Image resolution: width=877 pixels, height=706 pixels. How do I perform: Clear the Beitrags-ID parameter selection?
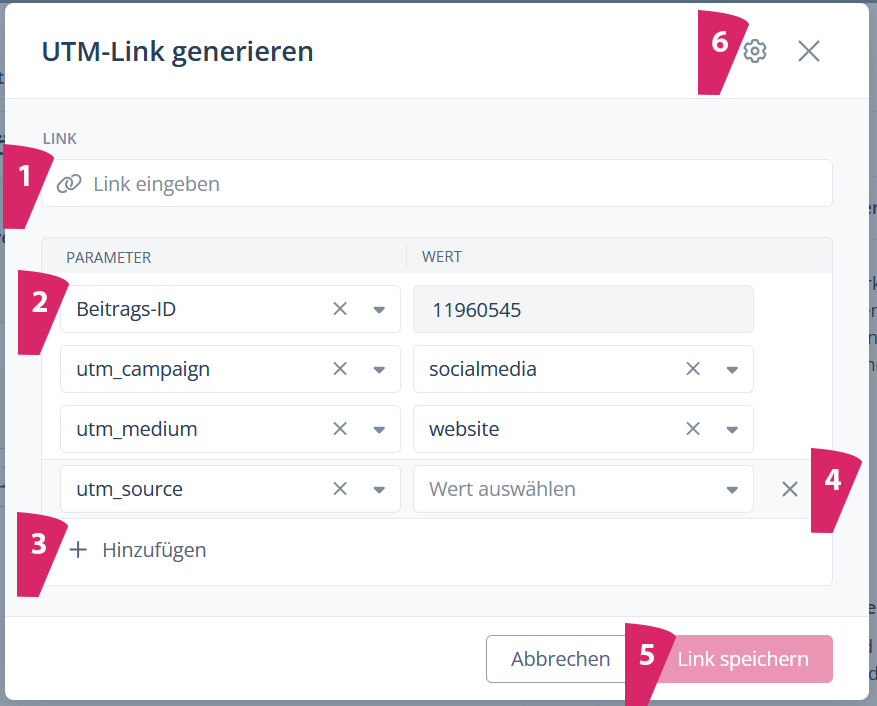point(340,309)
